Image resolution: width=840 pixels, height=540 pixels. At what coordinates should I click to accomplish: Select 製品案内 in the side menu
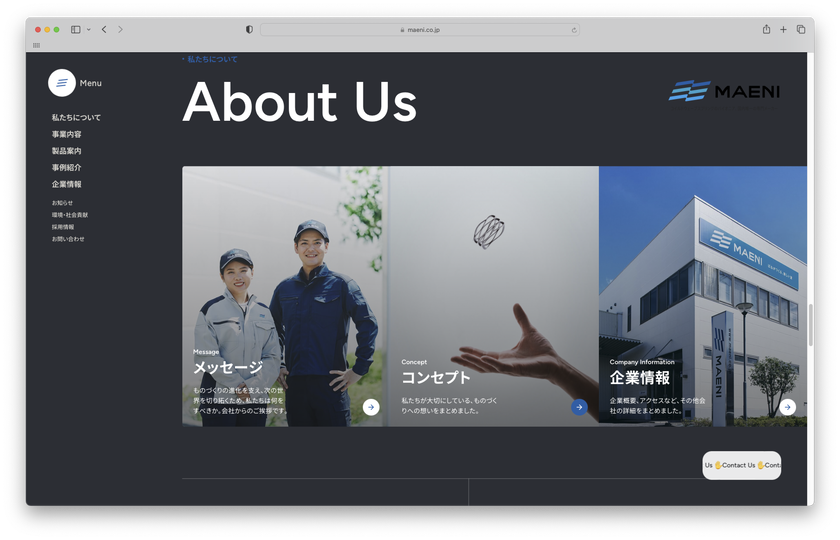pyautogui.click(x=67, y=151)
